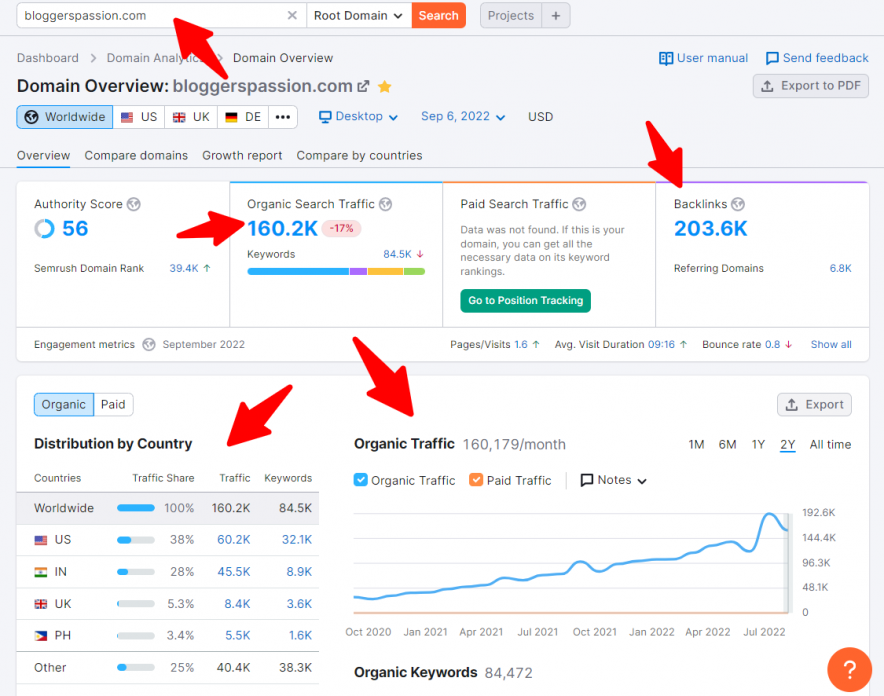Viewport: 884px width, 696px height.
Task: Open the Root Domain dropdown
Action: pyautogui.click(x=359, y=15)
